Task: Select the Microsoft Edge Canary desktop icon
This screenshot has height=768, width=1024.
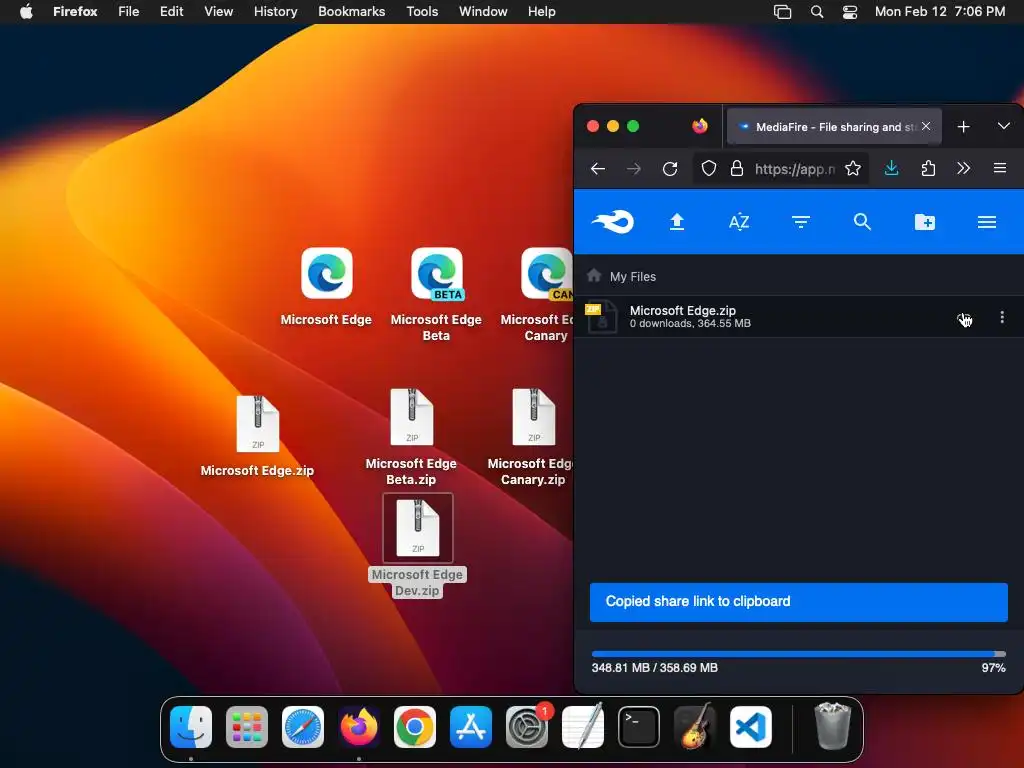Action: (547, 273)
